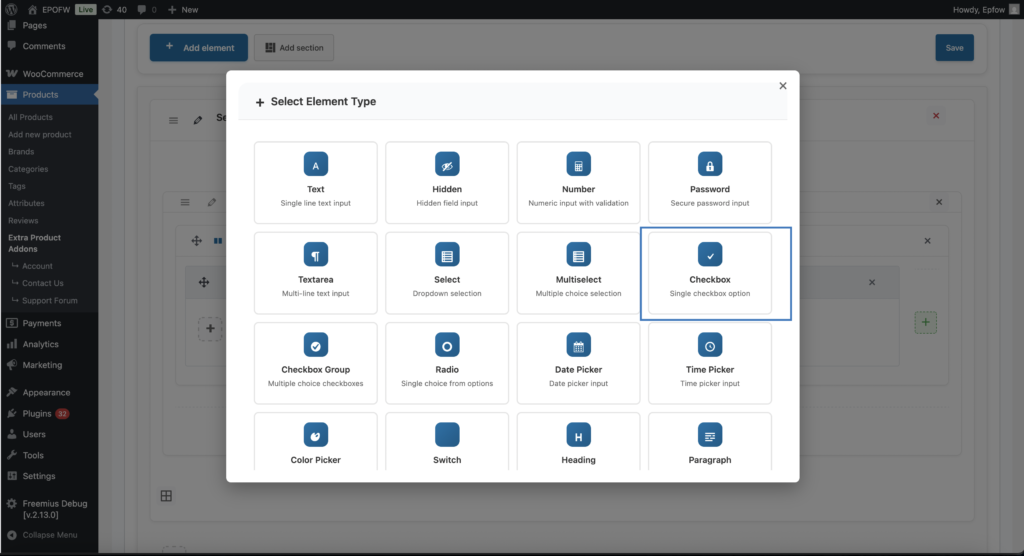Click the Add section button

tap(293, 48)
